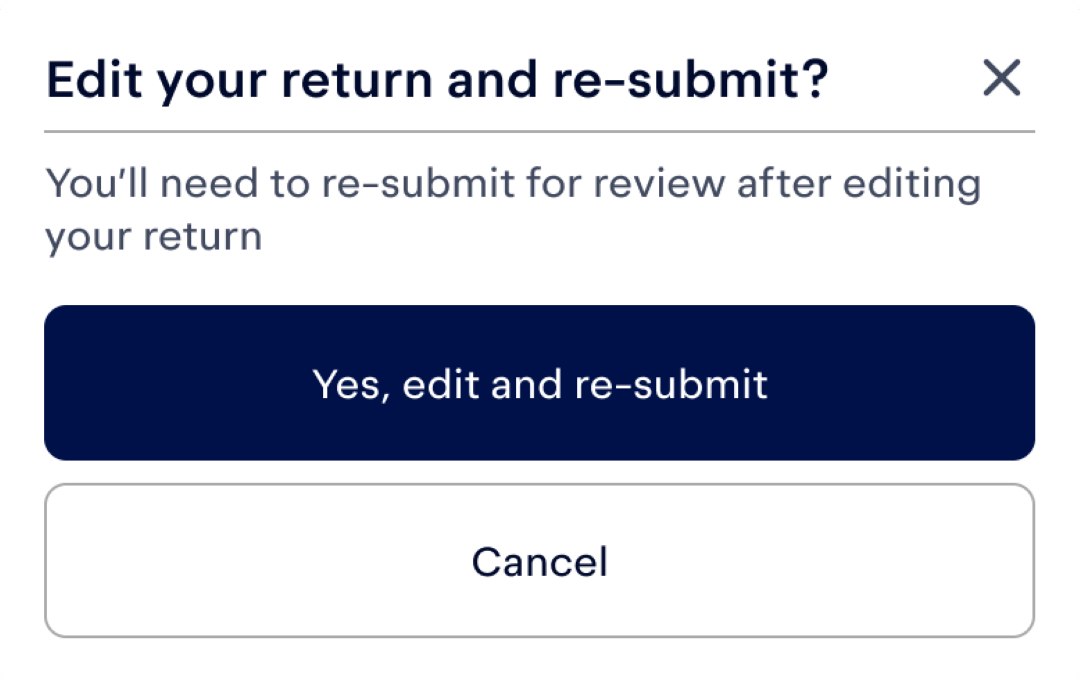Click the divider line under the dialog title
The image size is (1080, 683).
[539, 131]
